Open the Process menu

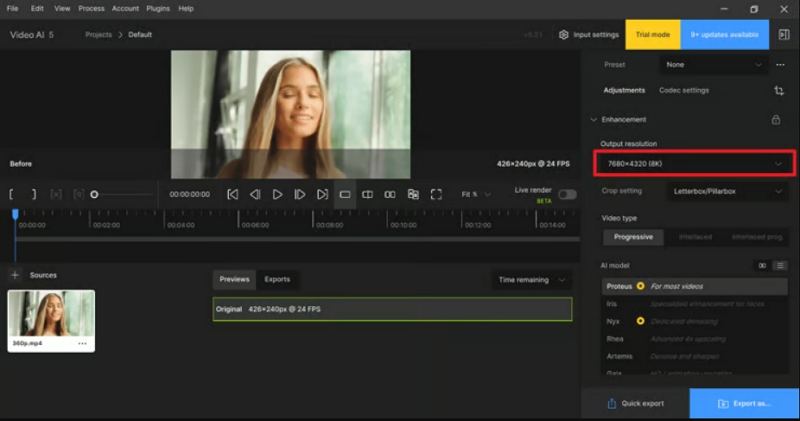[x=91, y=9]
